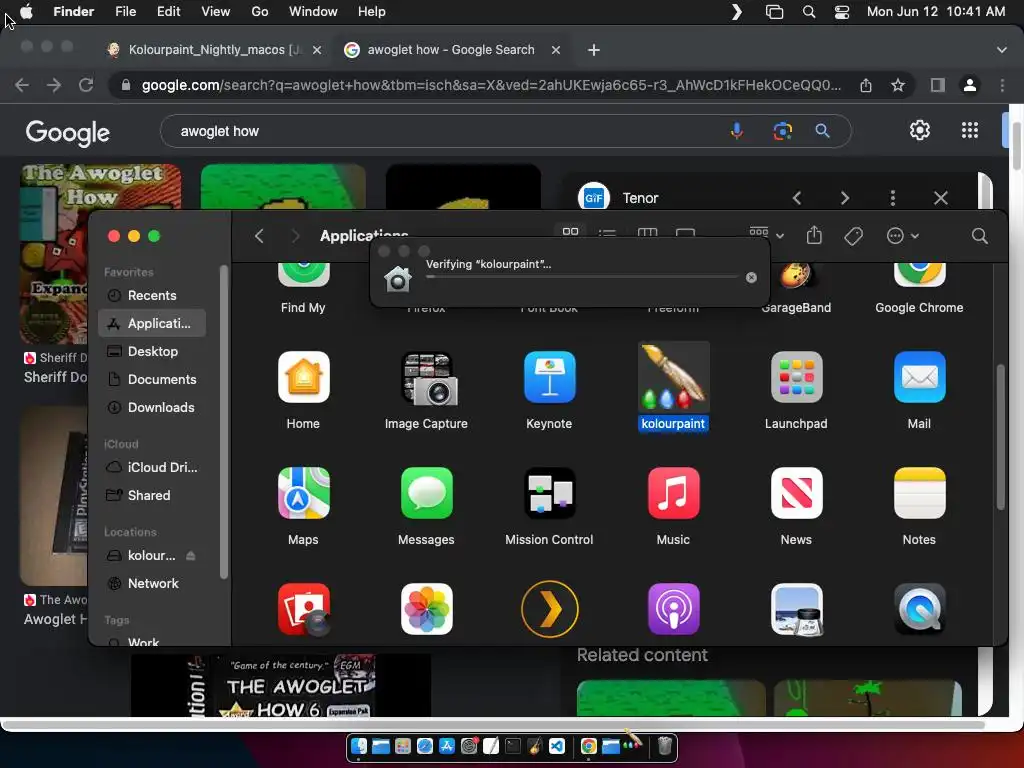
Task: Select Network in Finder sidebar
Action: point(152,584)
